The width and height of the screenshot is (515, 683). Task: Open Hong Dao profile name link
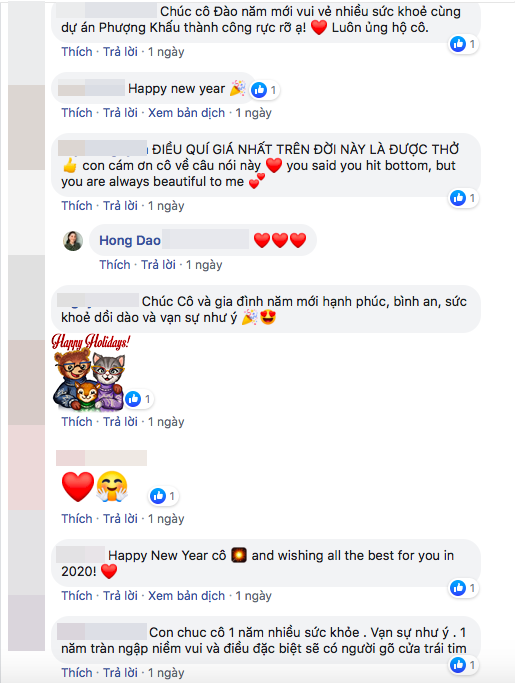coord(130,240)
